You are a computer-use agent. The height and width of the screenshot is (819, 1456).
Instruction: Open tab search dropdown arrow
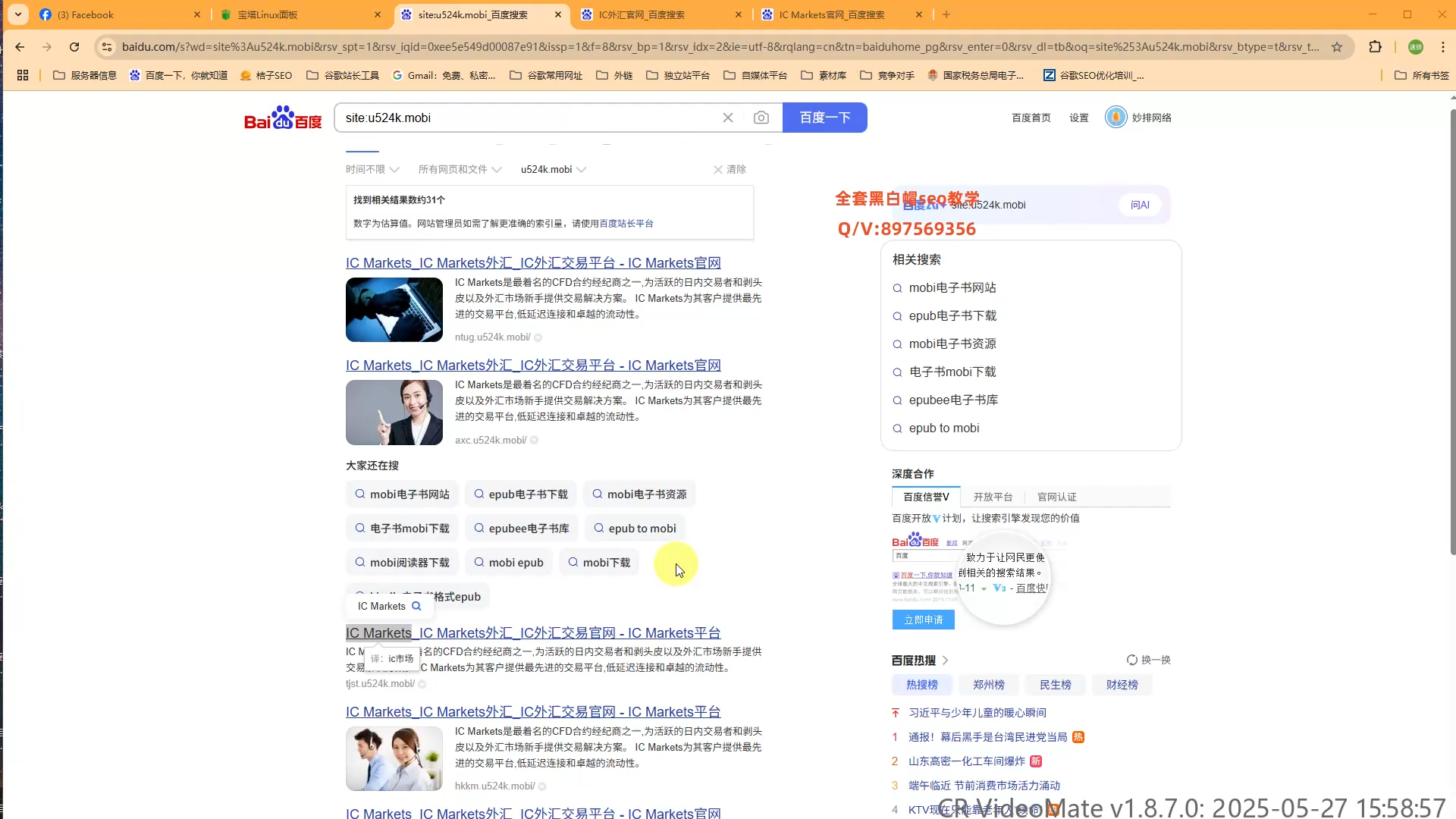[x=18, y=14]
